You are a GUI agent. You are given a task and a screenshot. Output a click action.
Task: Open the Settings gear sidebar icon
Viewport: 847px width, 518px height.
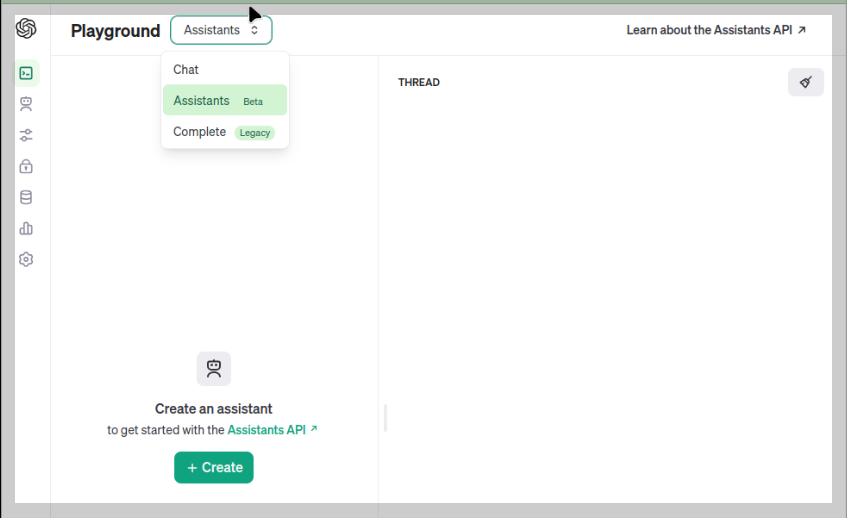(26, 260)
